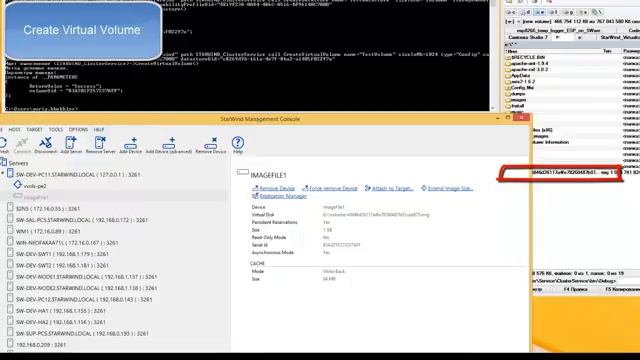Select server SW-DEV-SWT1
The height and width of the screenshot is (360, 640).
62,254
